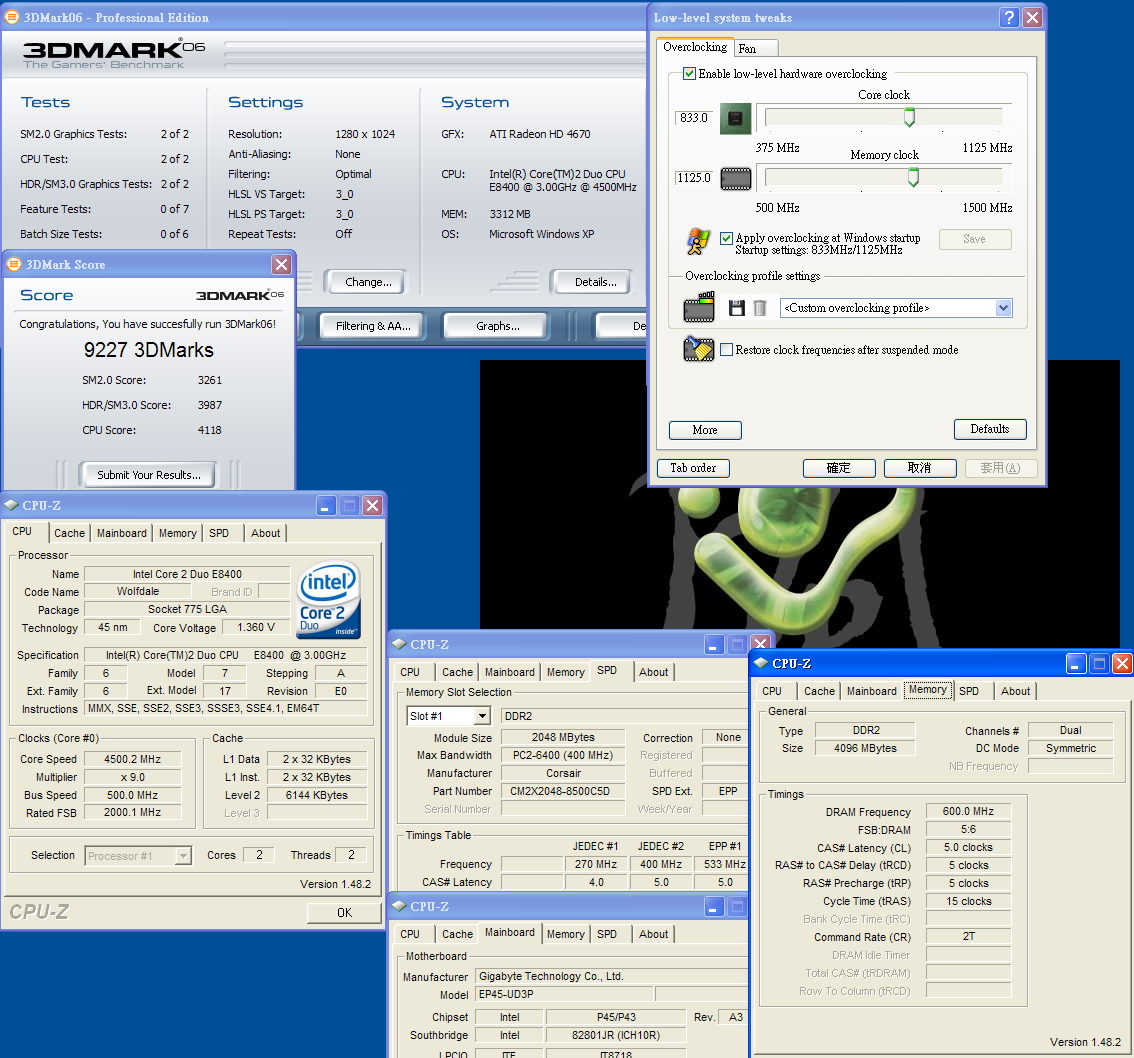Enable Restore clock frequencies after suspended mode
This screenshot has height=1058, width=1134.
pyautogui.click(x=727, y=350)
